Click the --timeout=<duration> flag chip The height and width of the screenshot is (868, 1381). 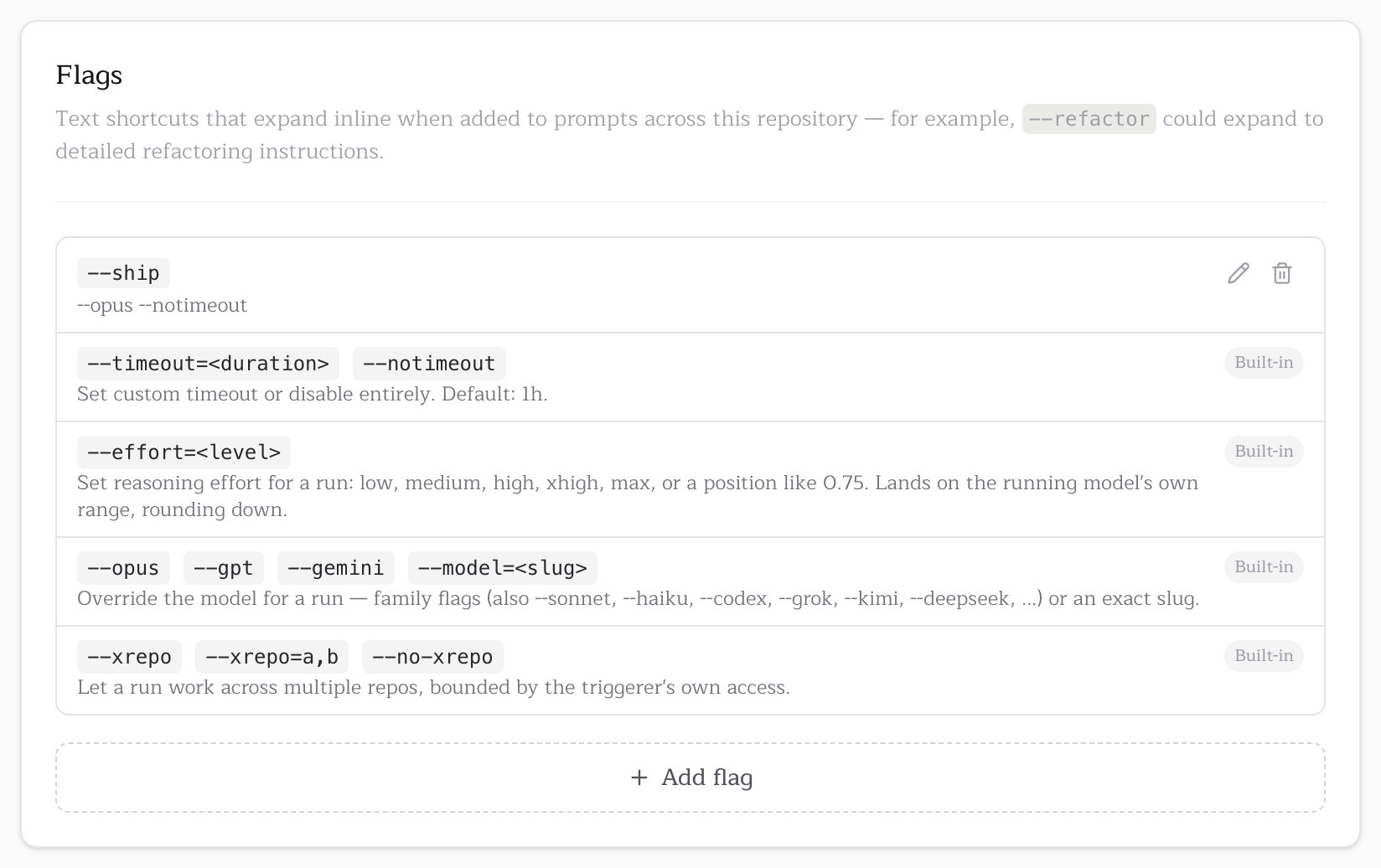click(208, 364)
